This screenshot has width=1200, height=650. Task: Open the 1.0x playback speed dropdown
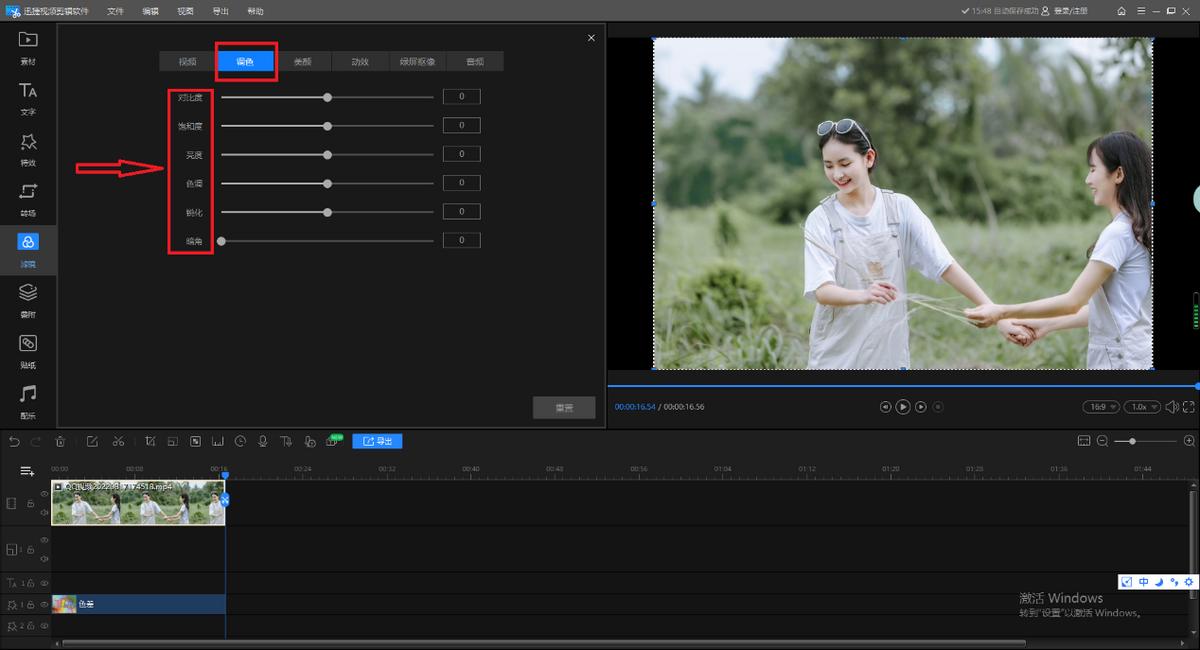pos(1140,406)
